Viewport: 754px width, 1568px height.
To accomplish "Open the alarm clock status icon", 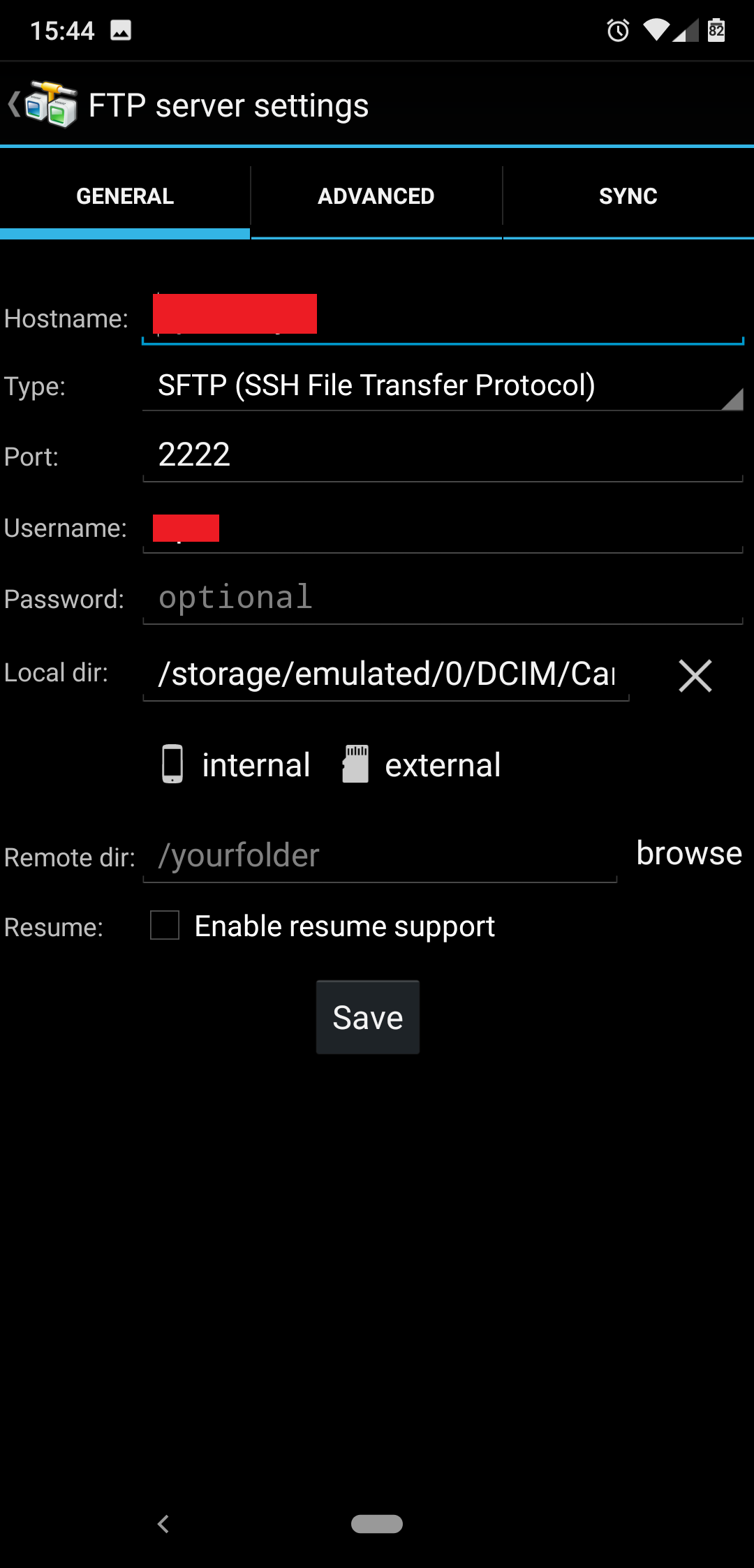I will point(618,30).
